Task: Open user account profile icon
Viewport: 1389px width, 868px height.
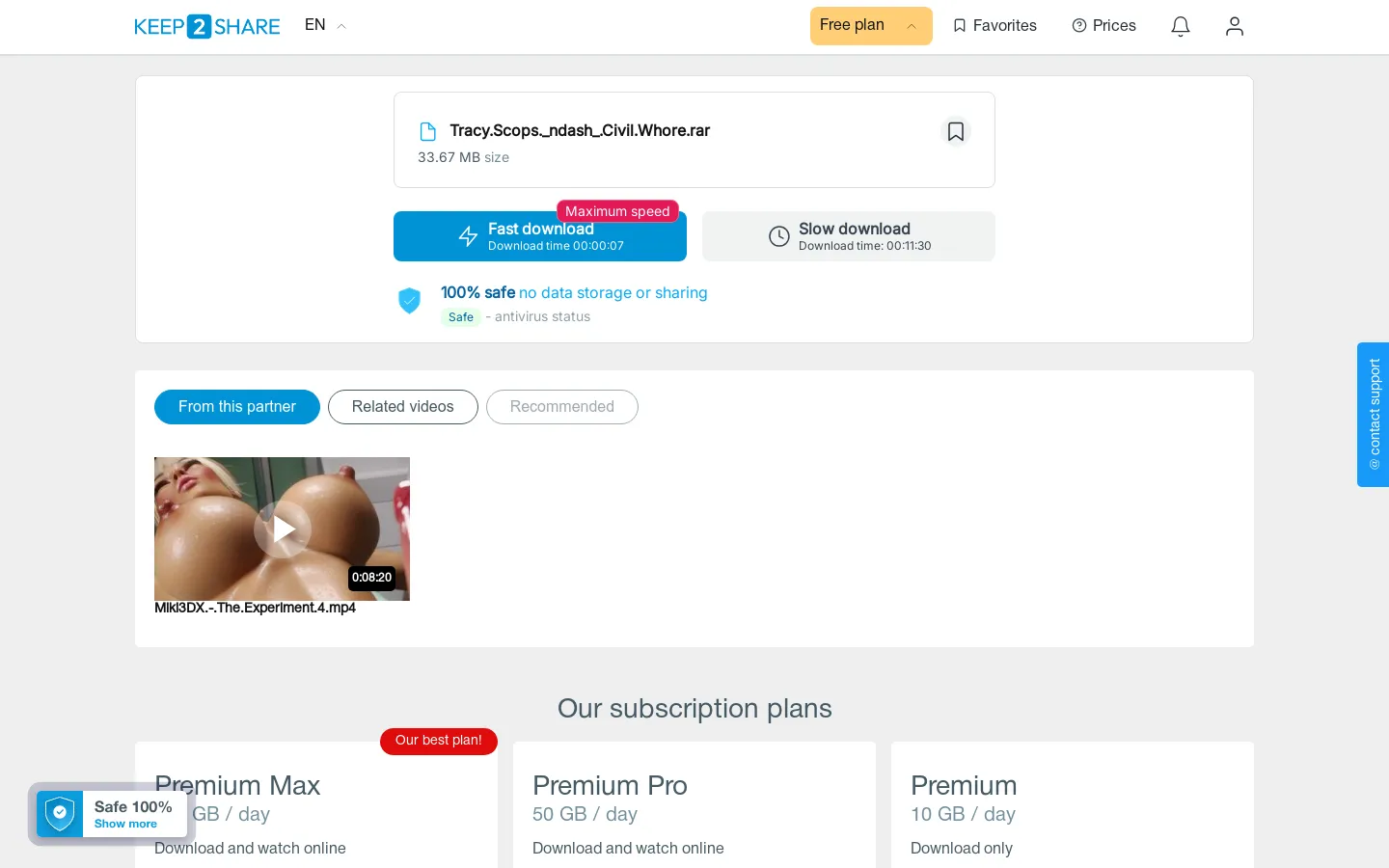Action: (1235, 26)
